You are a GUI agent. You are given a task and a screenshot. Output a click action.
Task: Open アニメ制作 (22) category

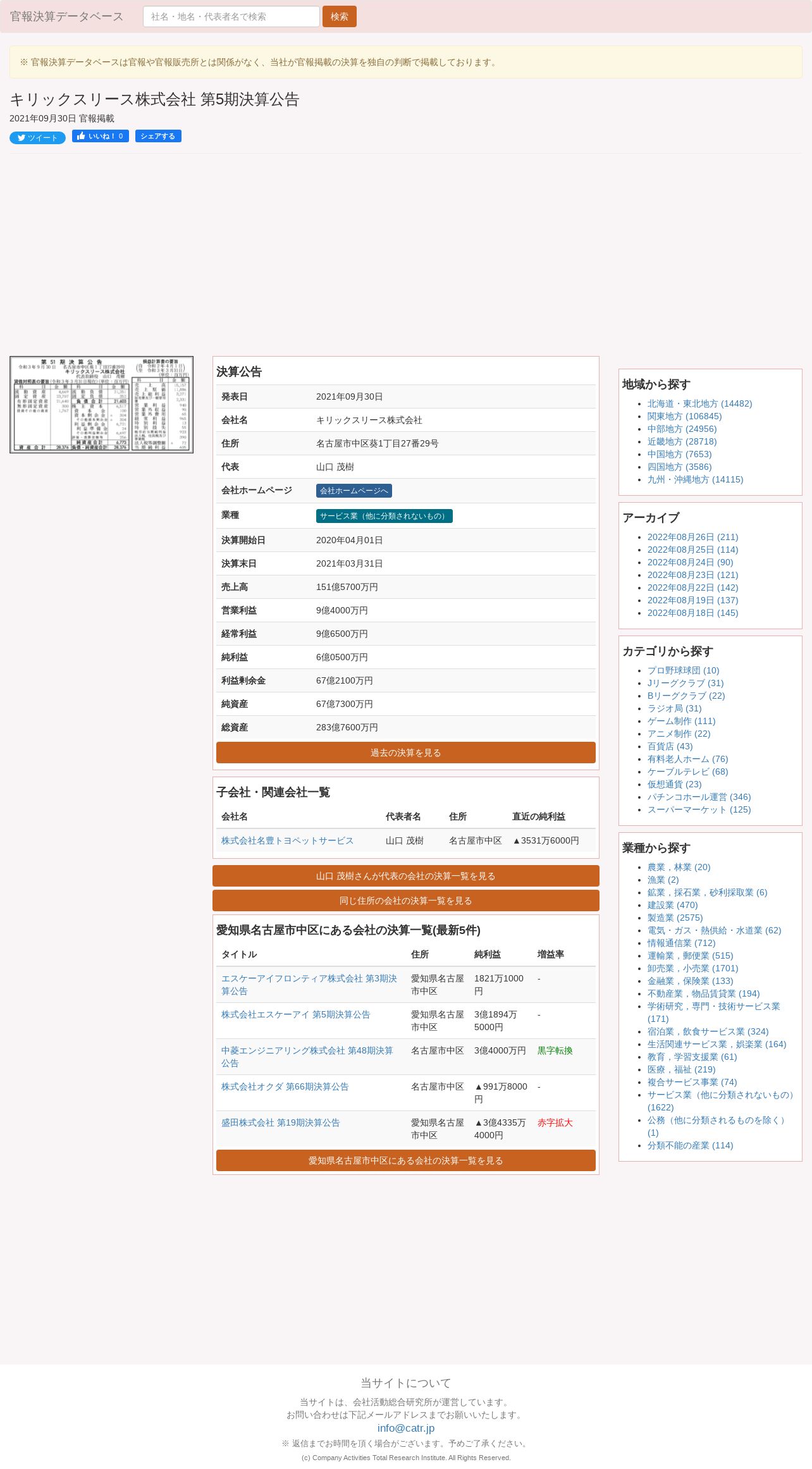[x=679, y=734]
